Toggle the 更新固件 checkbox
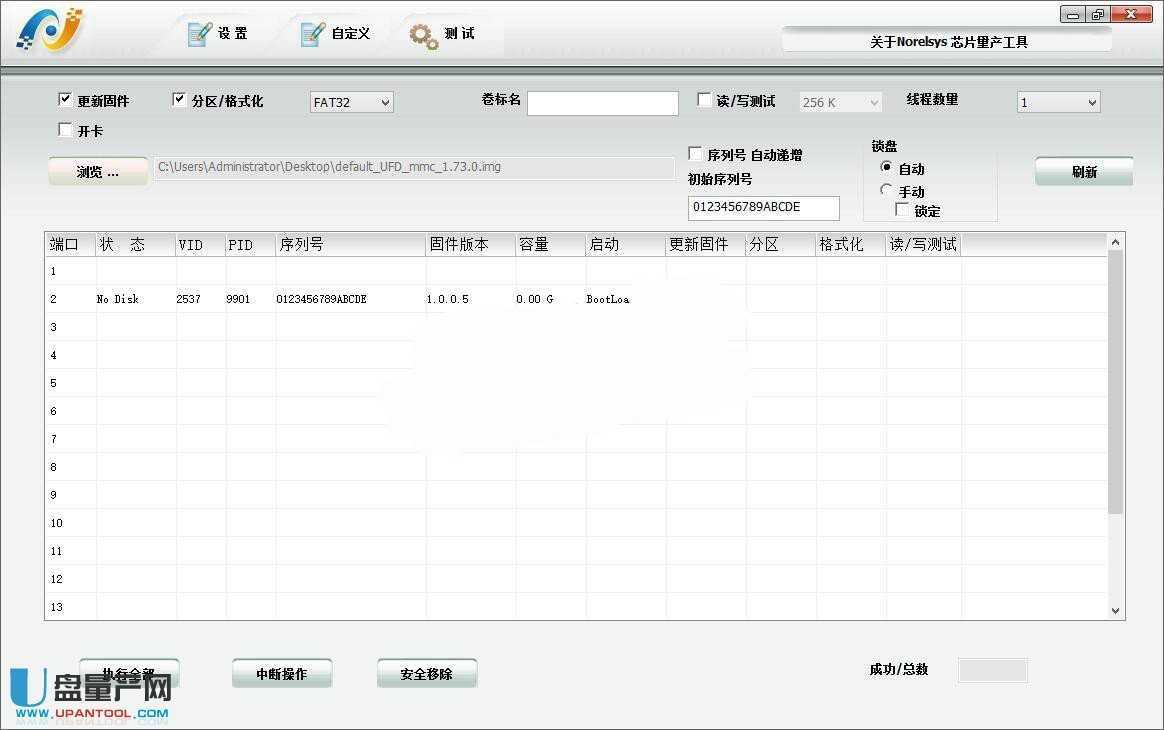The width and height of the screenshot is (1164, 730). (x=65, y=100)
